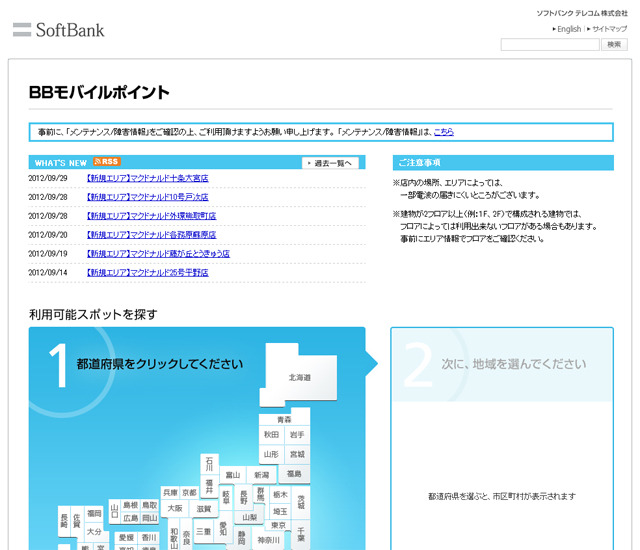Click the ソフトバンク テレコム株式会社 company text
This screenshot has height=550, width=640.
tap(582, 13)
